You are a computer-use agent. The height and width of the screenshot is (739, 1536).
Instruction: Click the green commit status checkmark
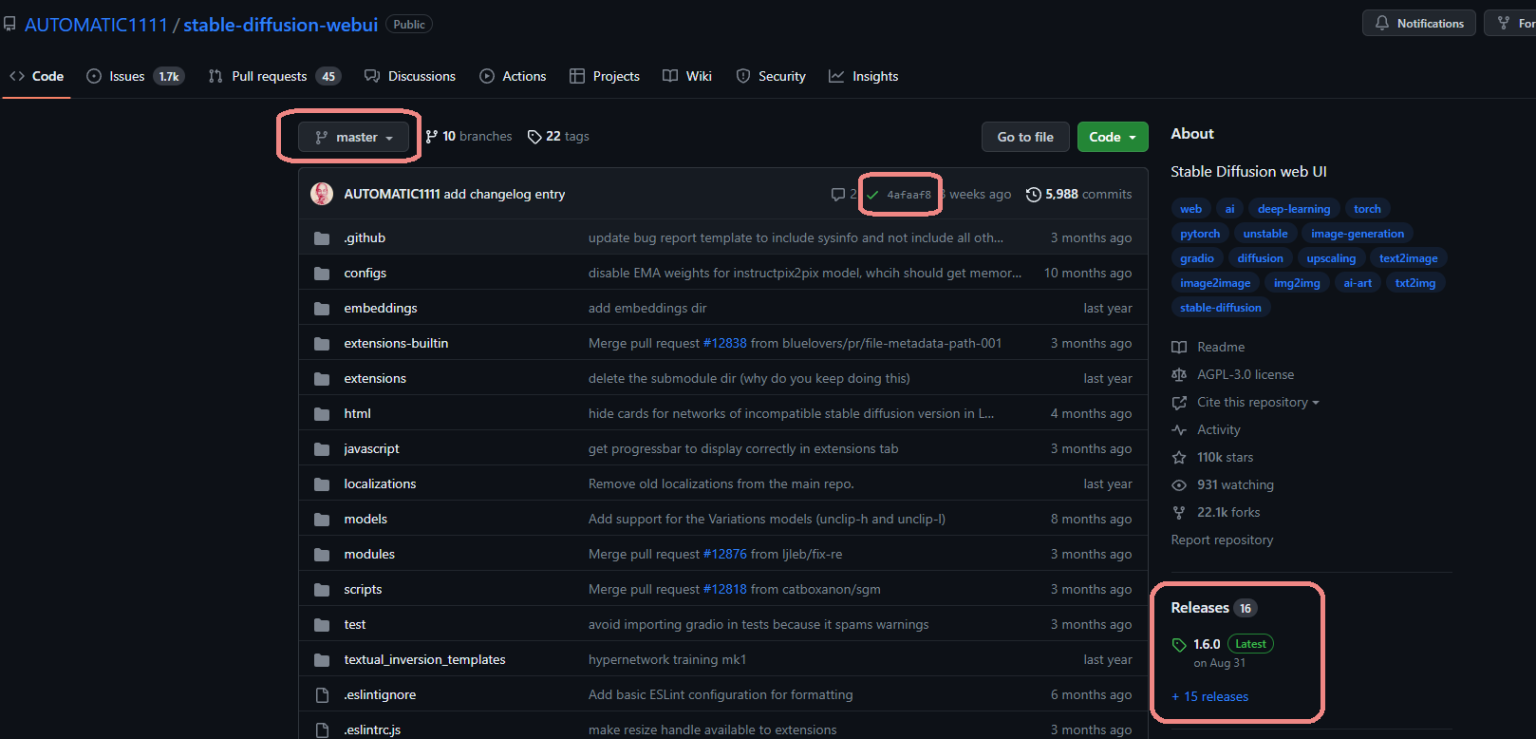point(872,195)
